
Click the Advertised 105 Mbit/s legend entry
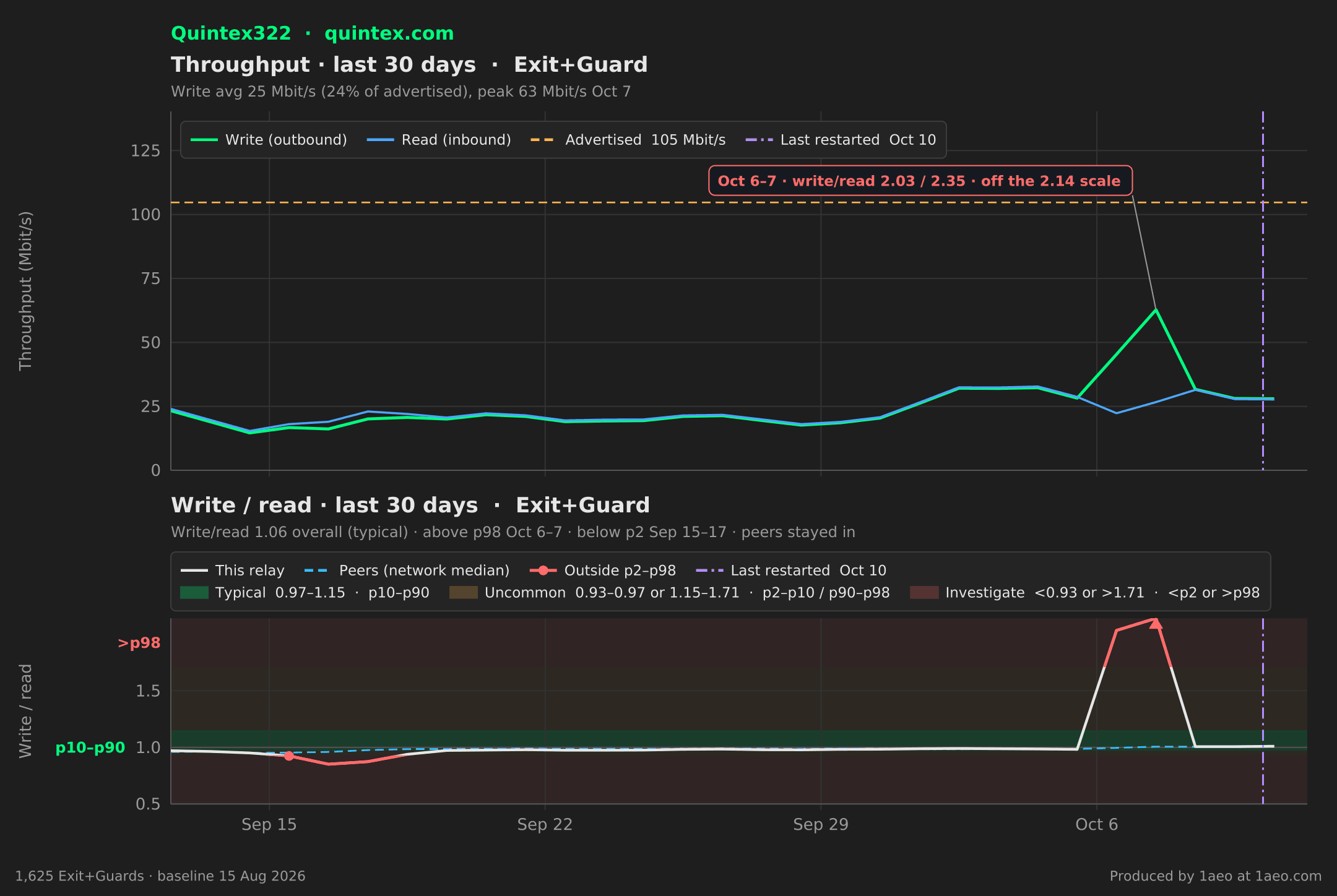click(x=628, y=140)
